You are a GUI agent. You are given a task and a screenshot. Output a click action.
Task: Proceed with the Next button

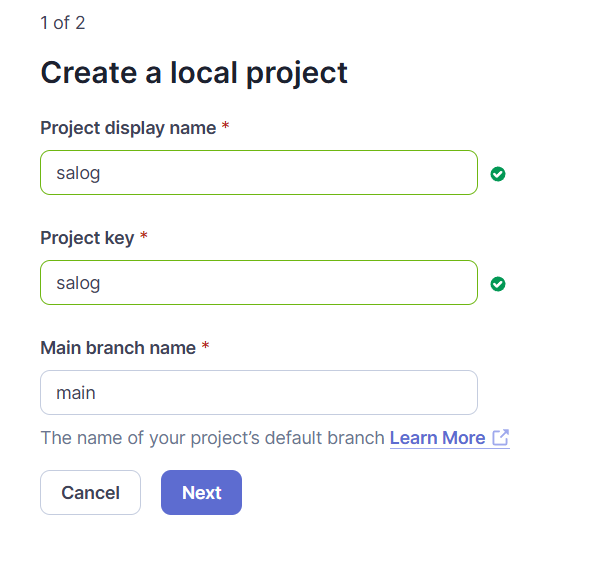tap(201, 492)
